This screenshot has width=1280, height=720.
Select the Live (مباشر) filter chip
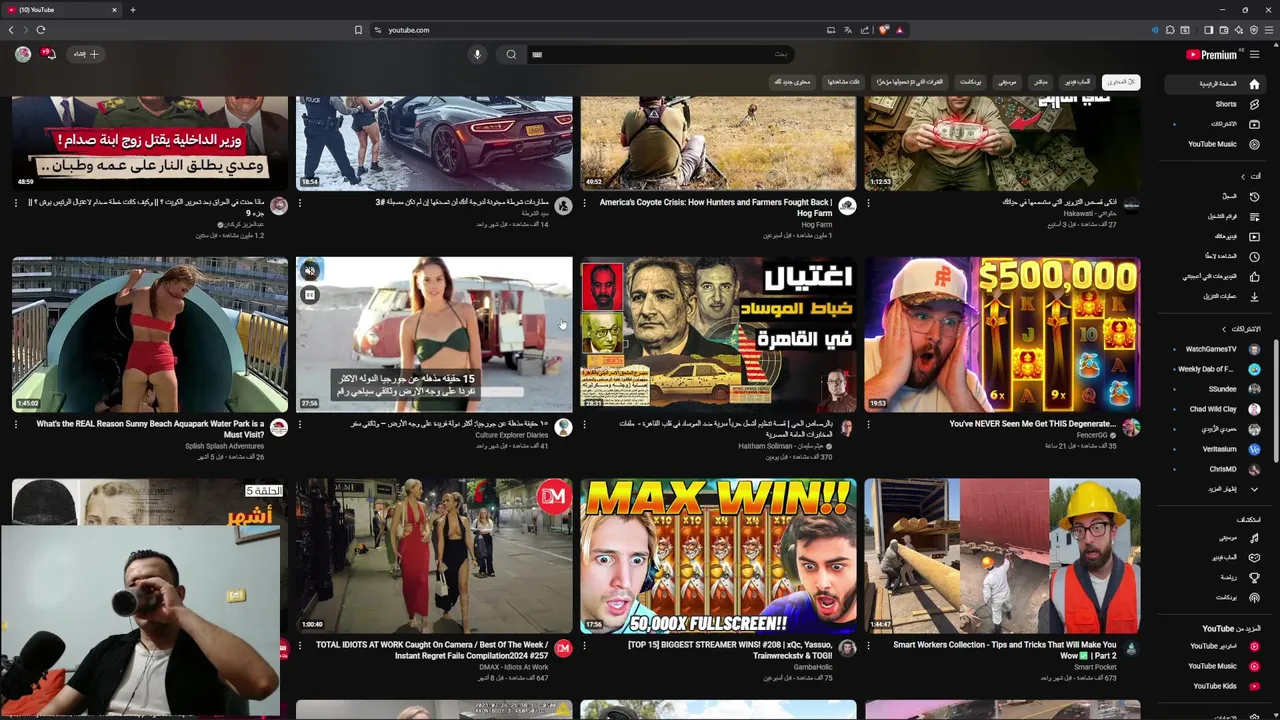pos(1041,82)
